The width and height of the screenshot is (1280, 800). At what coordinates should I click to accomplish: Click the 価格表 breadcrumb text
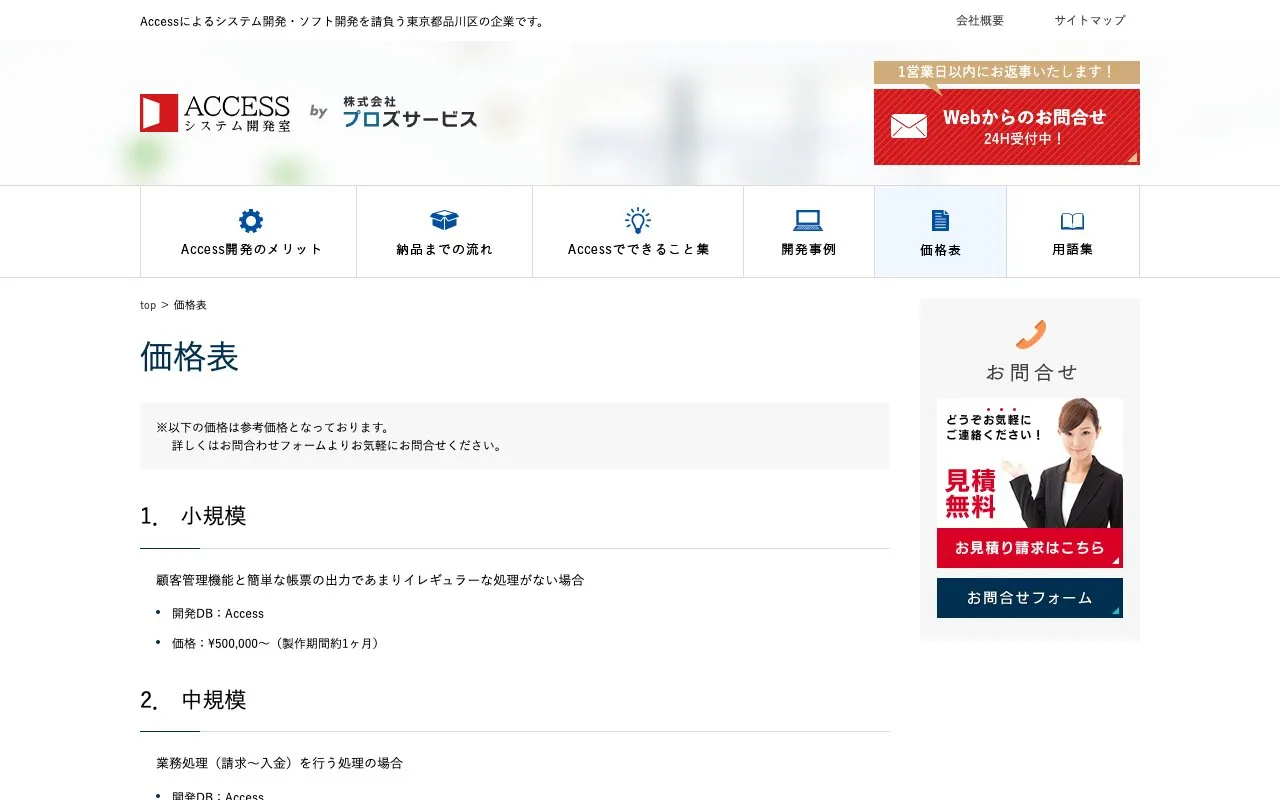tap(190, 305)
